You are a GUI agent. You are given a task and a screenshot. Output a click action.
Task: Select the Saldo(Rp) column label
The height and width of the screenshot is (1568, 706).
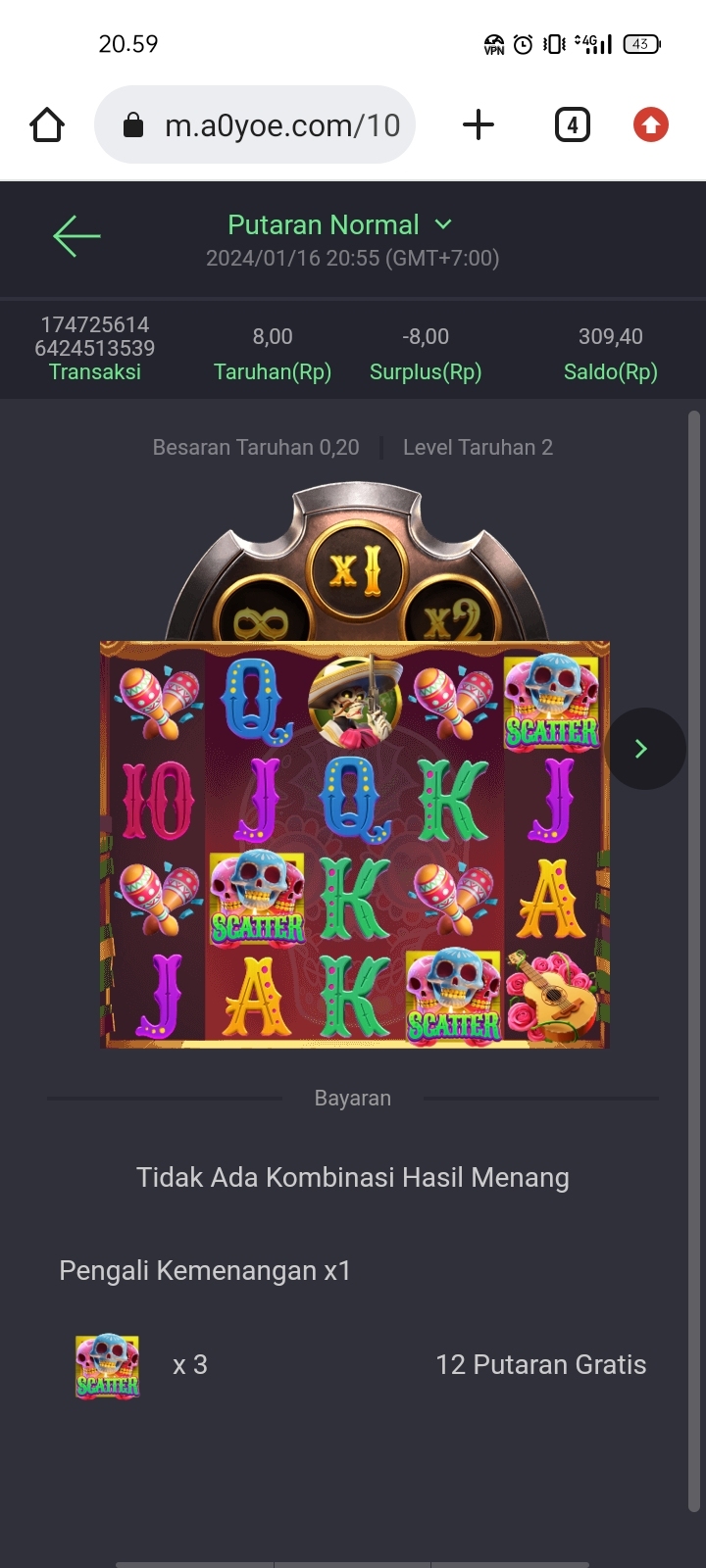(x=611, y=372)
